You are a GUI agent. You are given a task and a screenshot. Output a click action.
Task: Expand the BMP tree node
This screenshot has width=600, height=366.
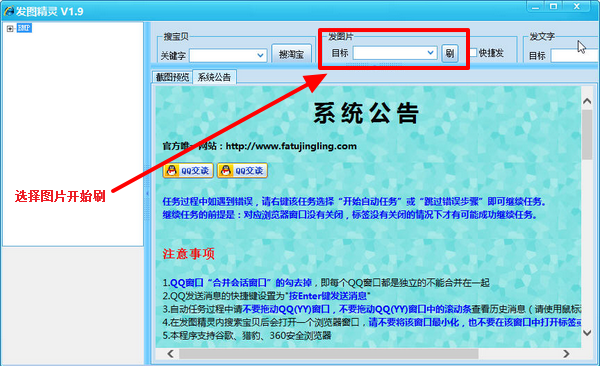pyautogui.click(x=10, y=29)
